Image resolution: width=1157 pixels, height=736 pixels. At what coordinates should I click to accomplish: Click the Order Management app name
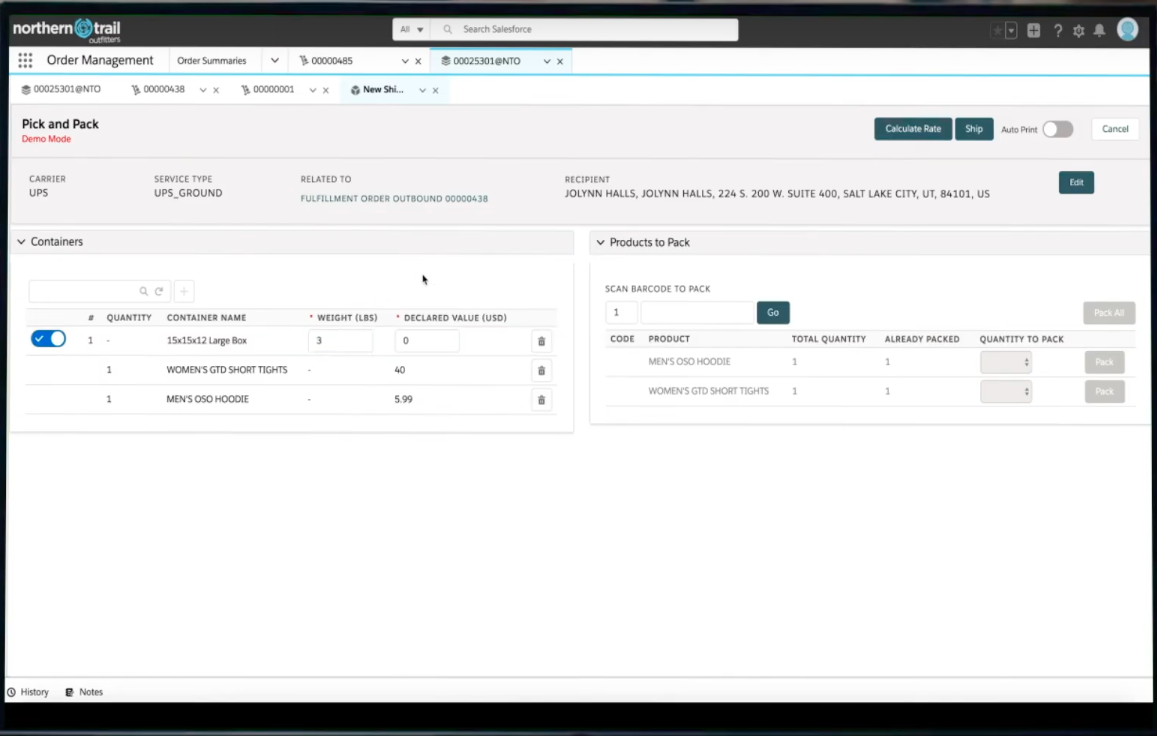click(100, 61)
